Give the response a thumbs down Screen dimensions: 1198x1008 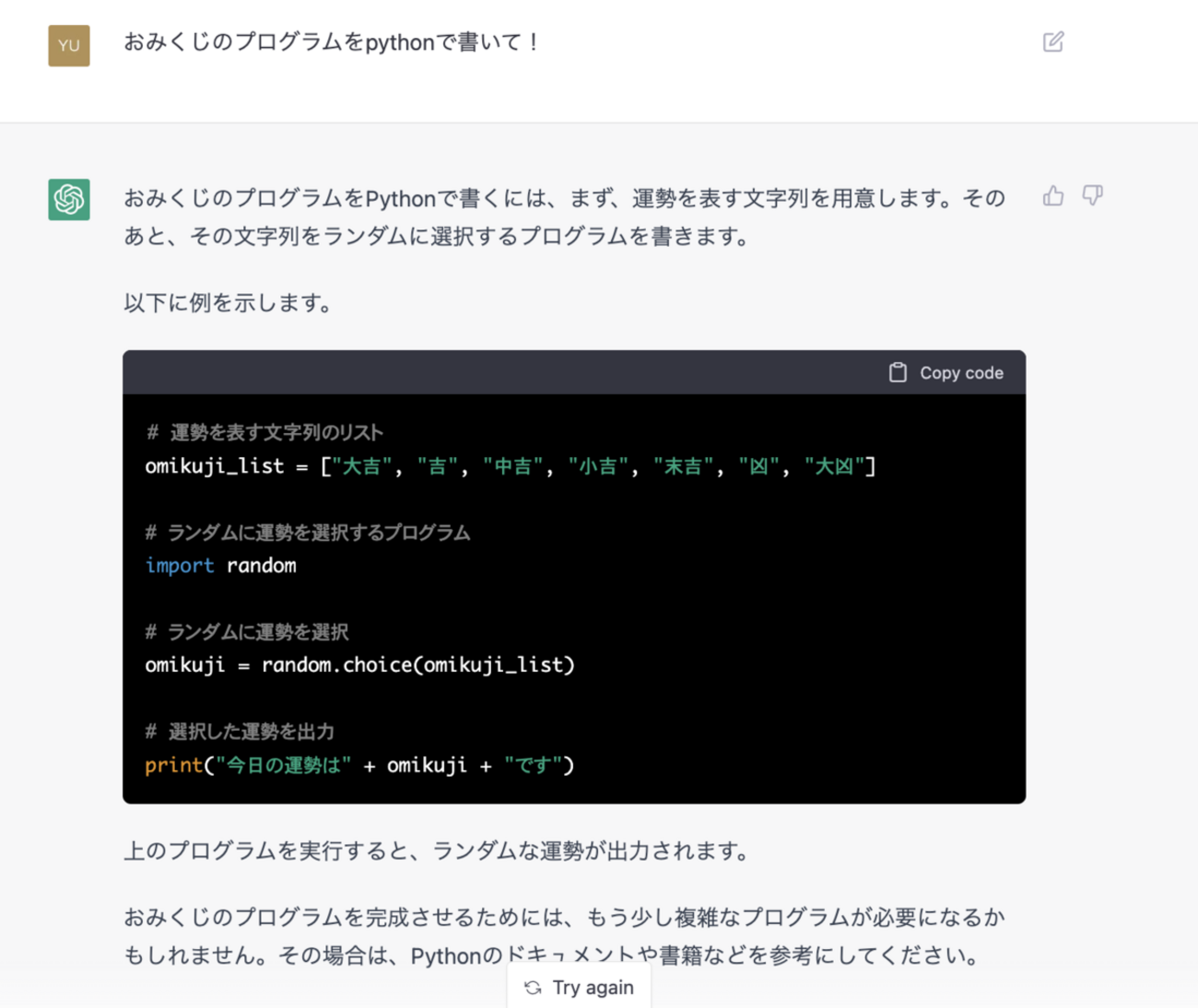tap(1093, 195)
